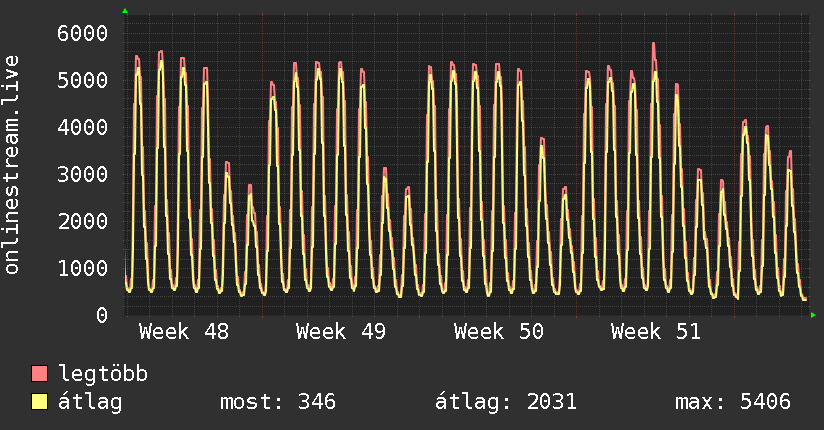Click the green arrow at x-axis end
The height and width of the screenshot is (430, 824).
813,315
